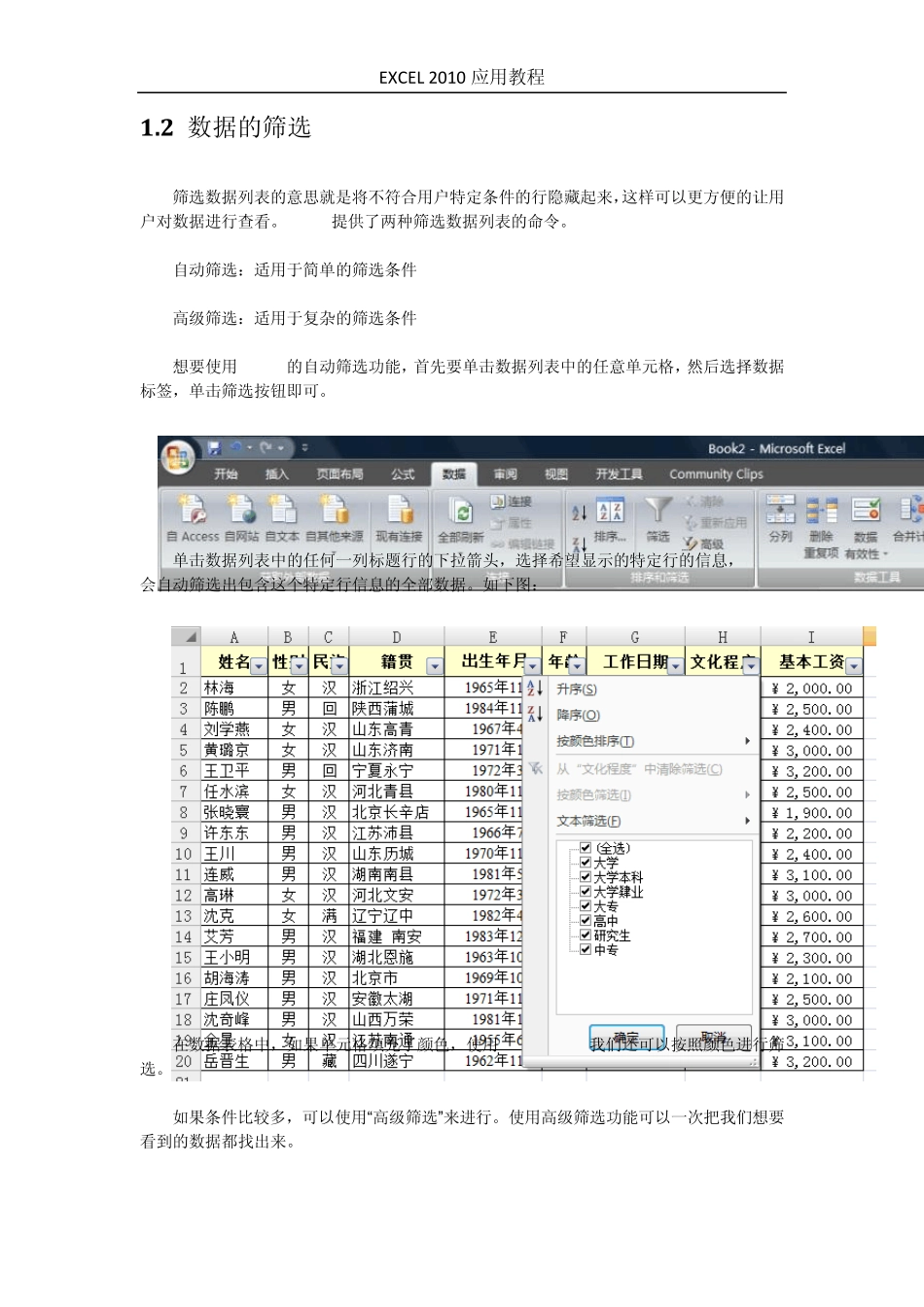Click the 升序 sort icon in filter menu
This screenshot has height=1307, width=924.
point(535,689)
